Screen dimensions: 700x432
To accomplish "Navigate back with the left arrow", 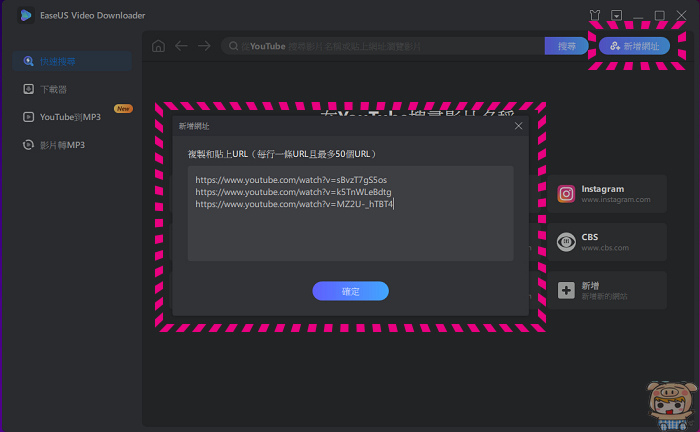I will point(181,46).
